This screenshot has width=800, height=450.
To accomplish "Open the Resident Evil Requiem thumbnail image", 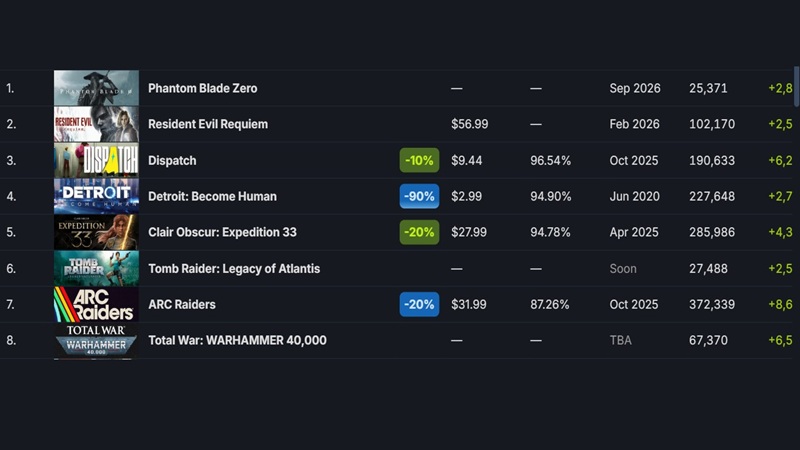I will pos(96,124).
